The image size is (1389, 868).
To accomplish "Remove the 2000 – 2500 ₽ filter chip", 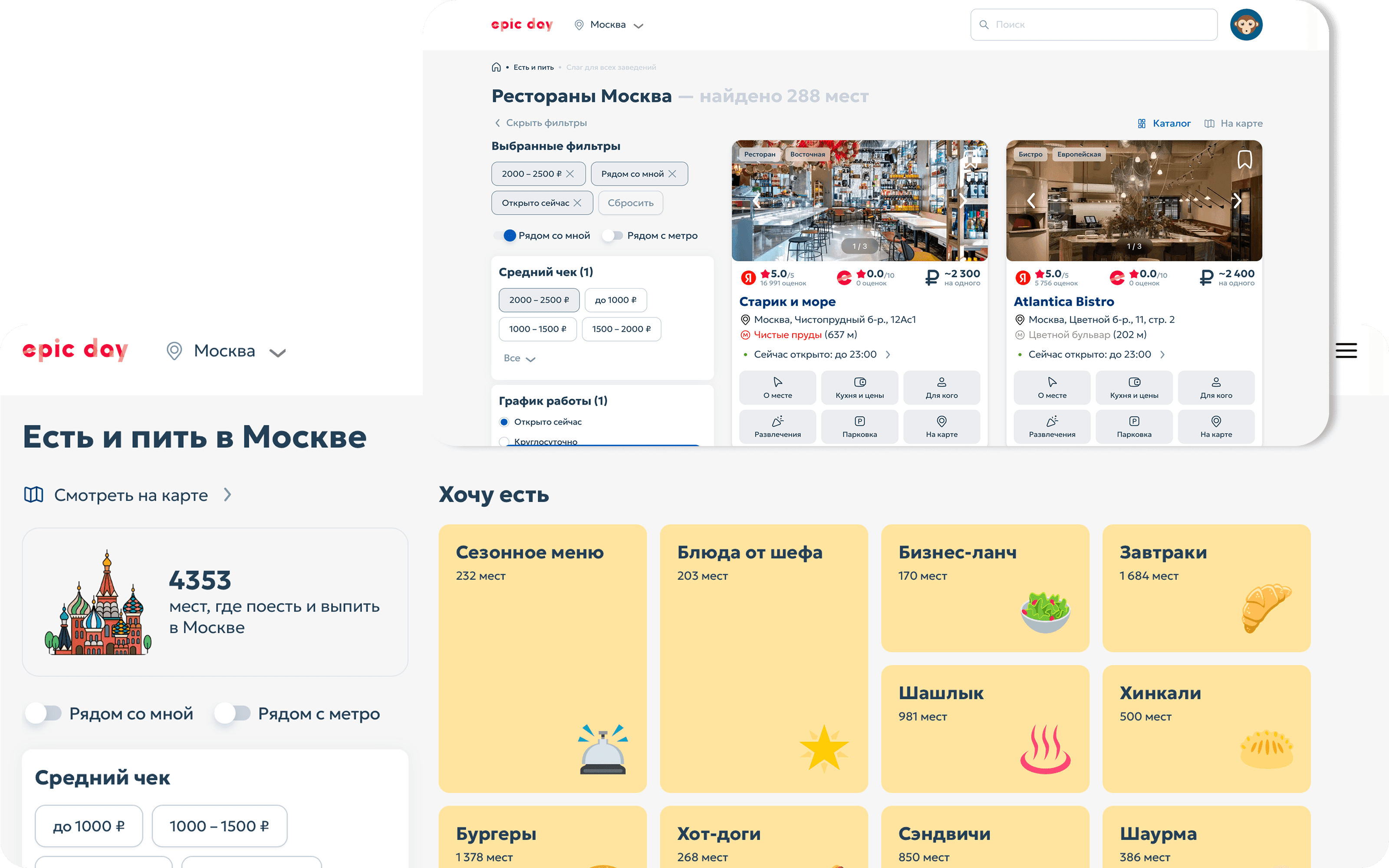I will click(570, 174).
